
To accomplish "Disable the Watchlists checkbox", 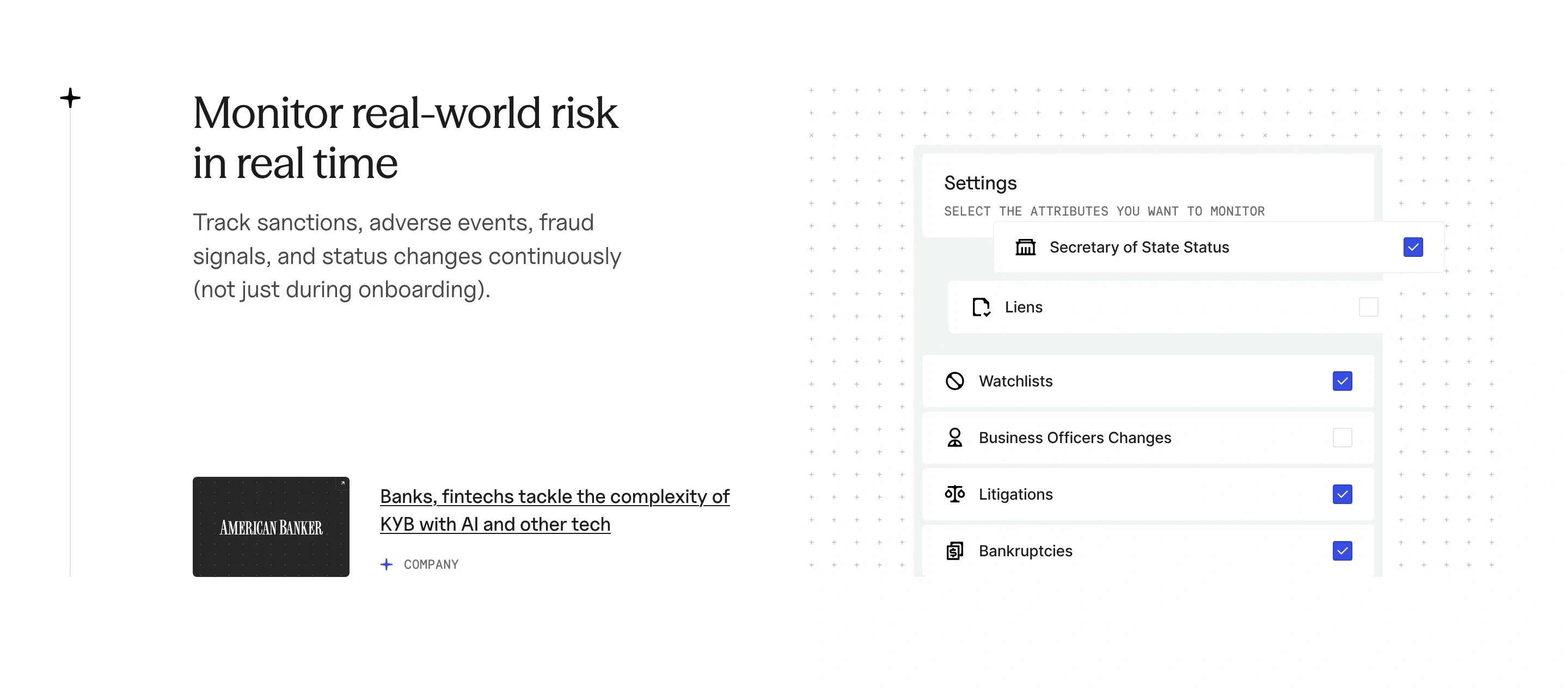I will 1342,382.
